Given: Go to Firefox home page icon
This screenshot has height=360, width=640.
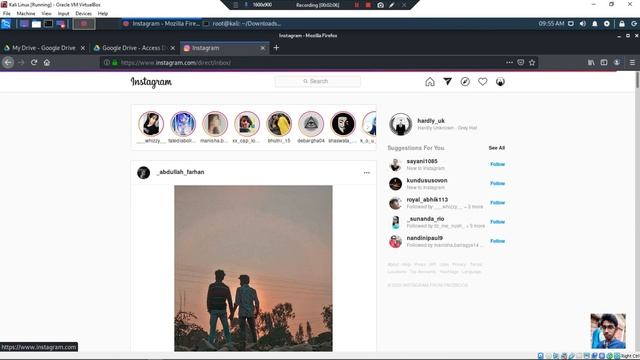Looking at the screenshot, I should tap(47, 62).
